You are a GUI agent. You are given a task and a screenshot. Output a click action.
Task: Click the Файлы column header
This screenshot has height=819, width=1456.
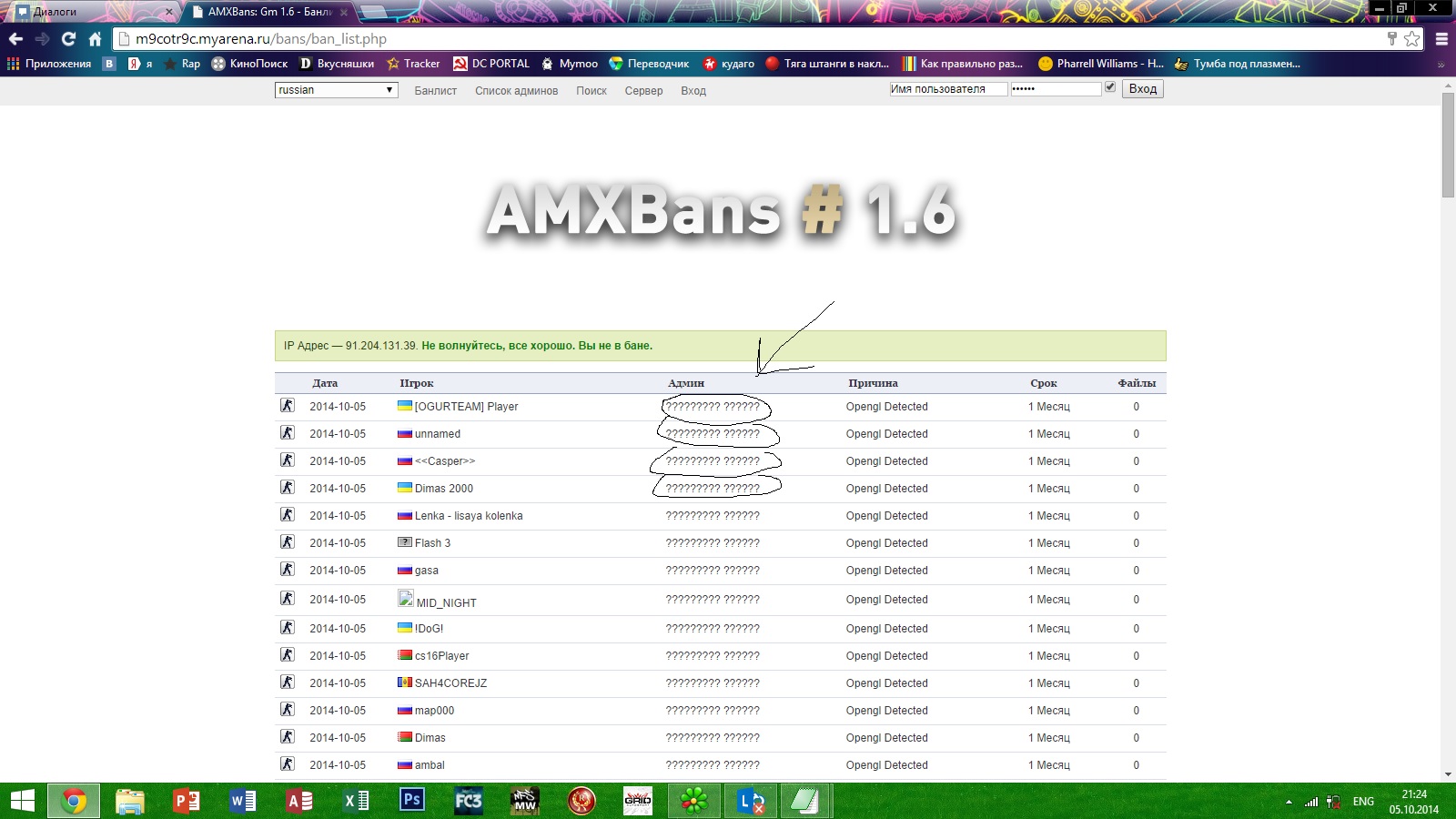pos(1137,383)
